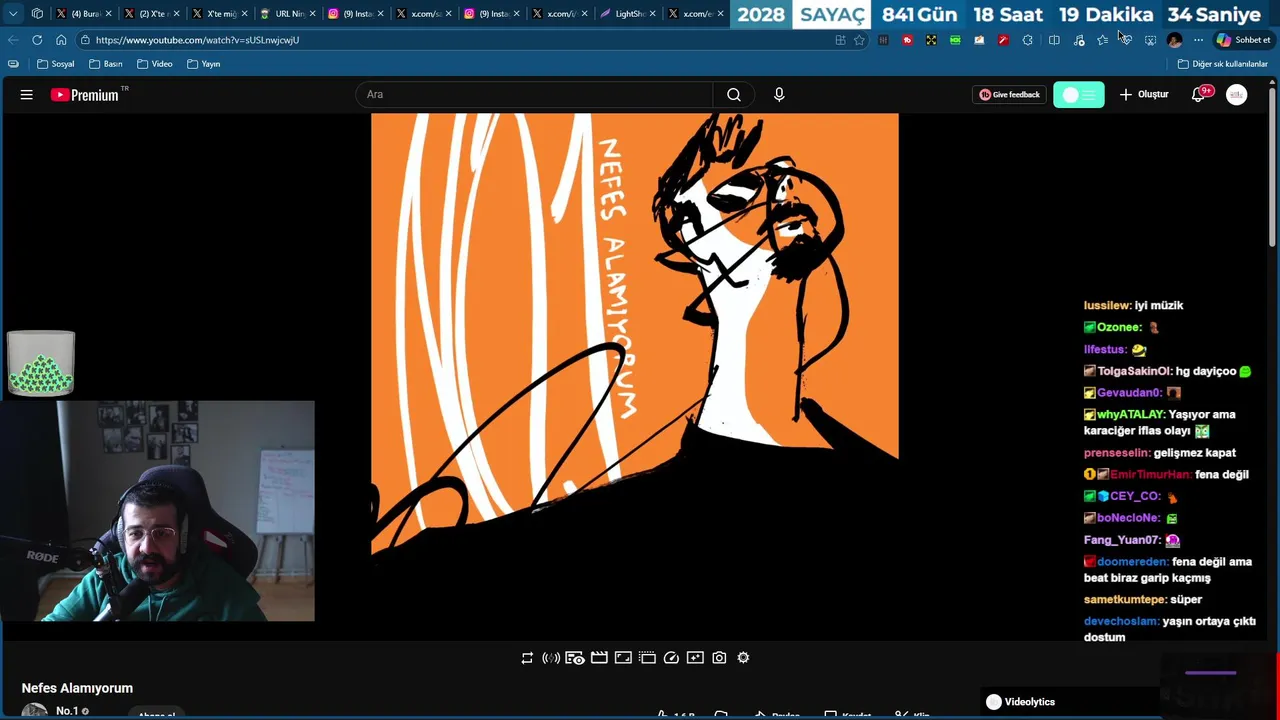Open the enhancer settings gear

pyautogui.click(x=743, y=658)
